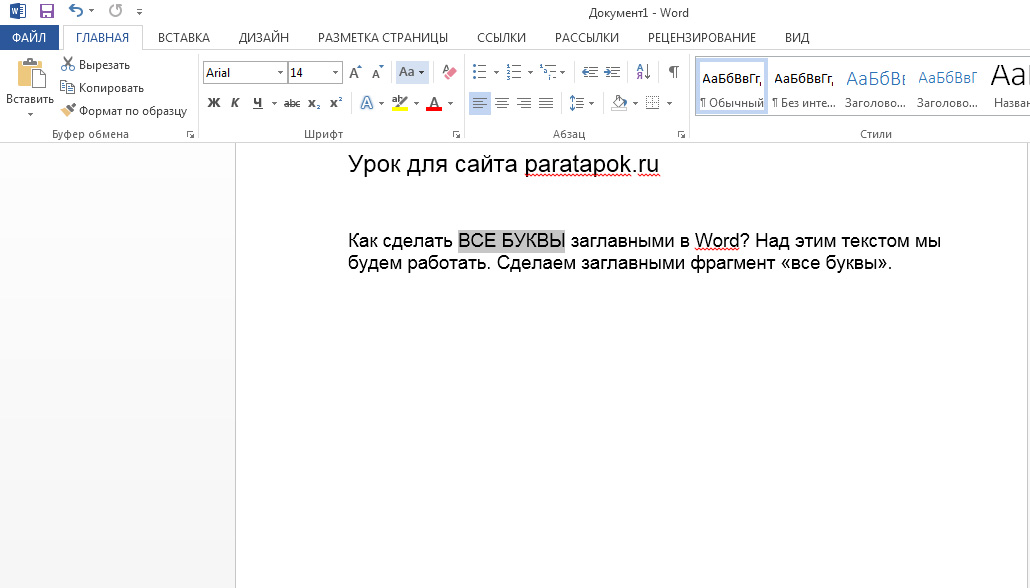The height and width of the screenshot is (588, 1030).
Task: Expand the Вставить paste options arrow
Action: (x=30, y=114)
